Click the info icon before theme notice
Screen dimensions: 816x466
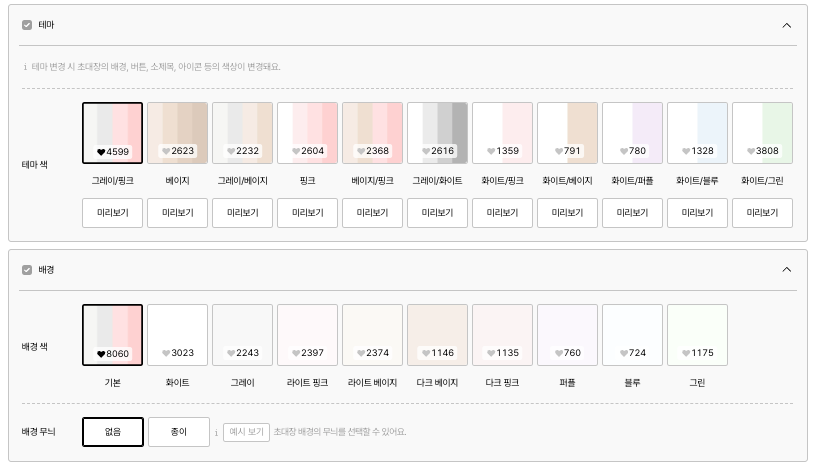point(25,67)
